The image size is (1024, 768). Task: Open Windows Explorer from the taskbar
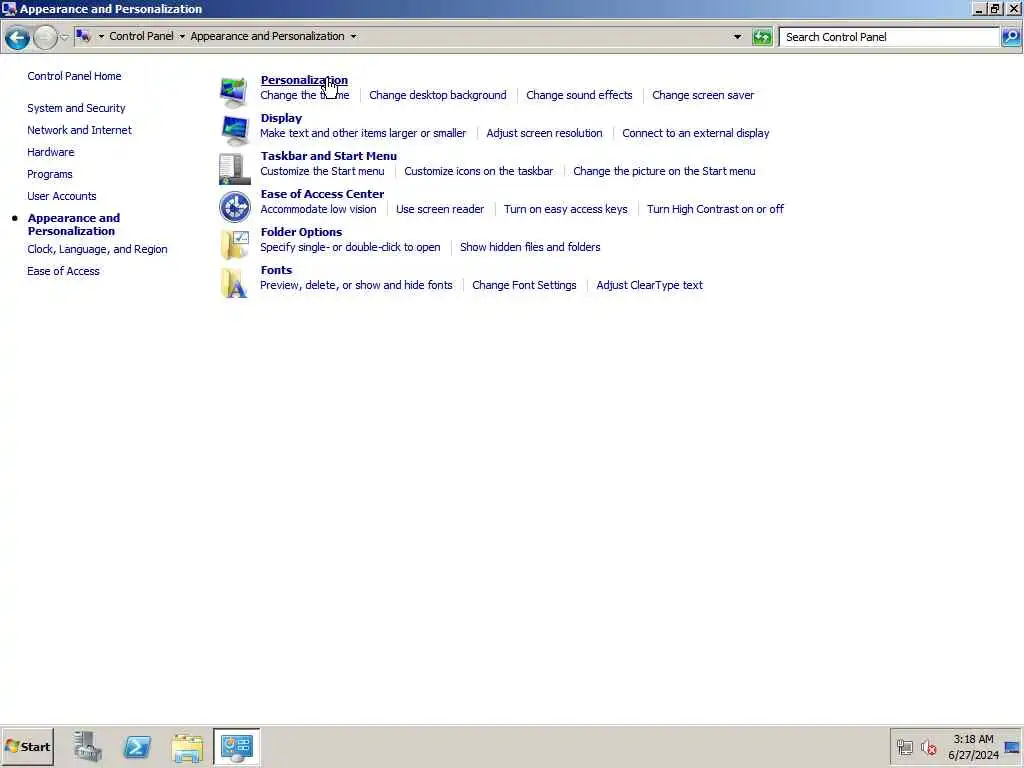[187, 747]
